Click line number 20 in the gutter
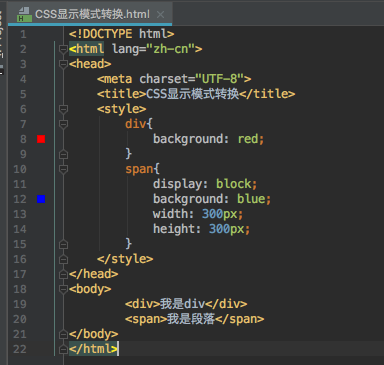 [x=20, y=319]
